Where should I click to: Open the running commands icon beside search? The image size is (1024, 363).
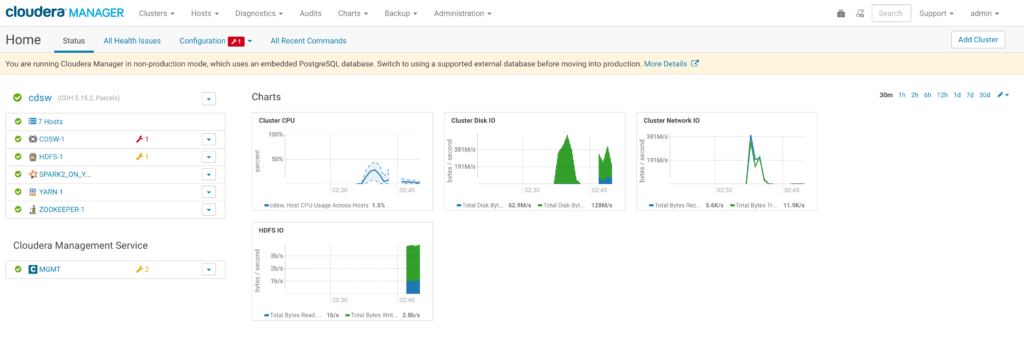[x=859, y=13]
